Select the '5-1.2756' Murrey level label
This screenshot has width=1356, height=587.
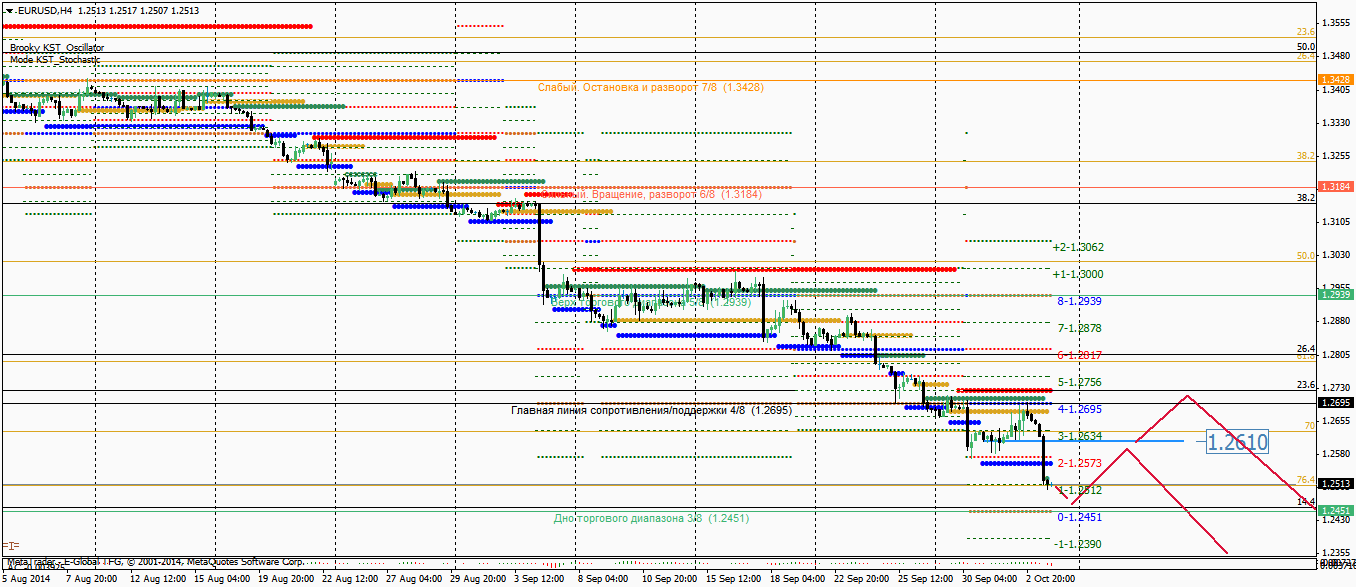pyautogui.click(x=1080, y=382)
